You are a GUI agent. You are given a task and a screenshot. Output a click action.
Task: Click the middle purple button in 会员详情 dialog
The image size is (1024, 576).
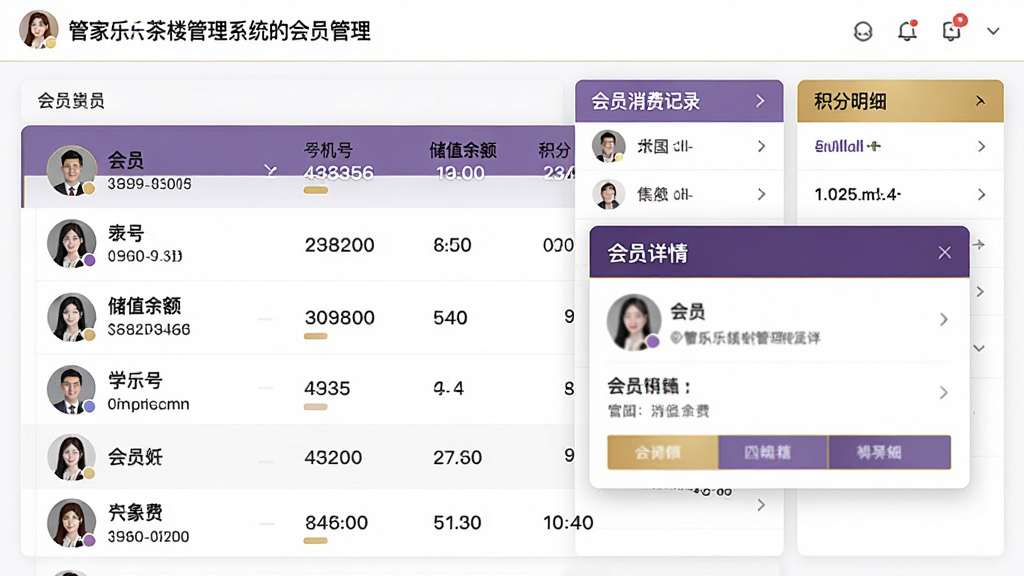[x=773, y=452]
